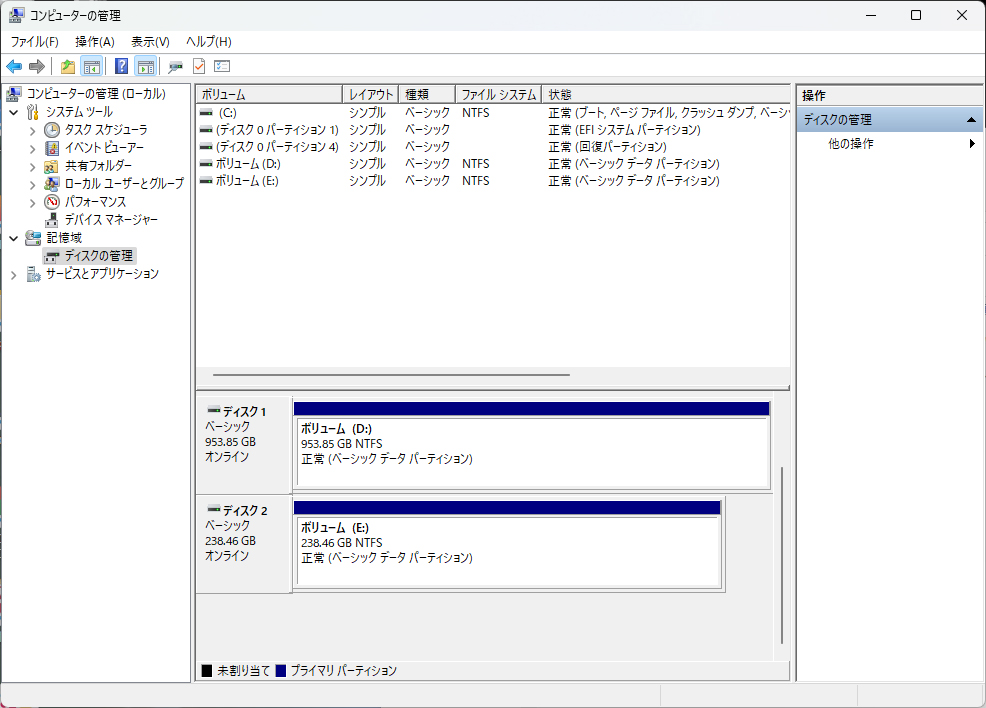The height and width of the screenshot is (708, 986).
Task: Click the back navigation arrow
Action: tap(14, 66)
